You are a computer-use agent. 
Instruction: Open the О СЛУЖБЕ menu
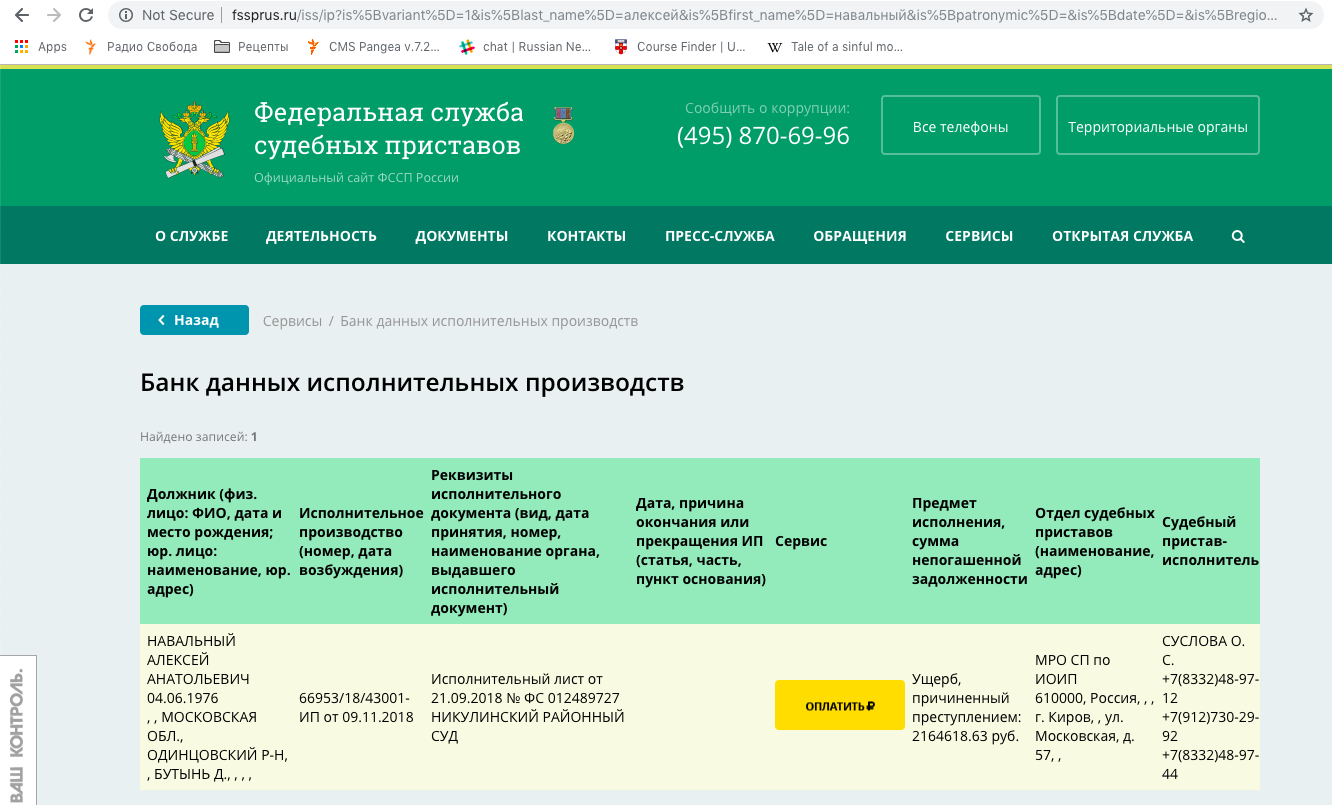191,236
